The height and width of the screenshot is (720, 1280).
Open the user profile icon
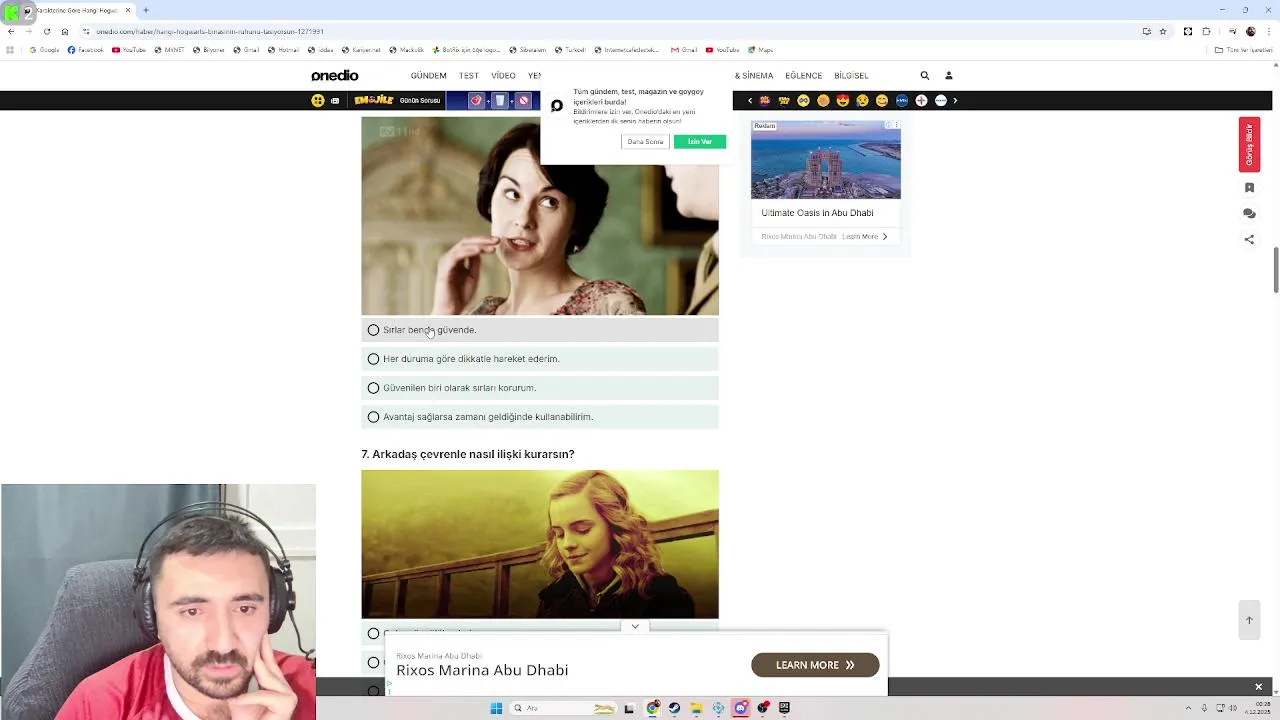point(949,76)
